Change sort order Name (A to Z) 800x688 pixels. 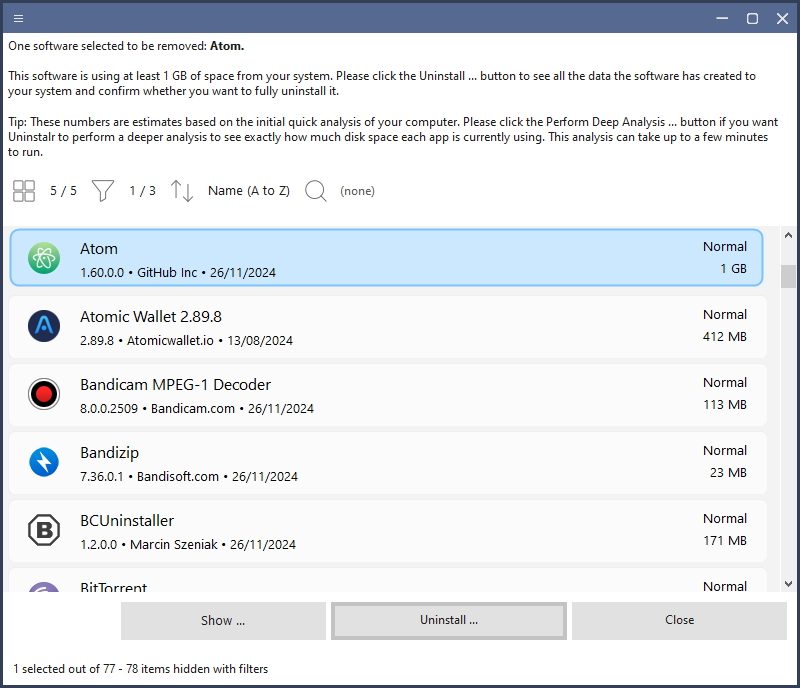(x=249, y=191)
